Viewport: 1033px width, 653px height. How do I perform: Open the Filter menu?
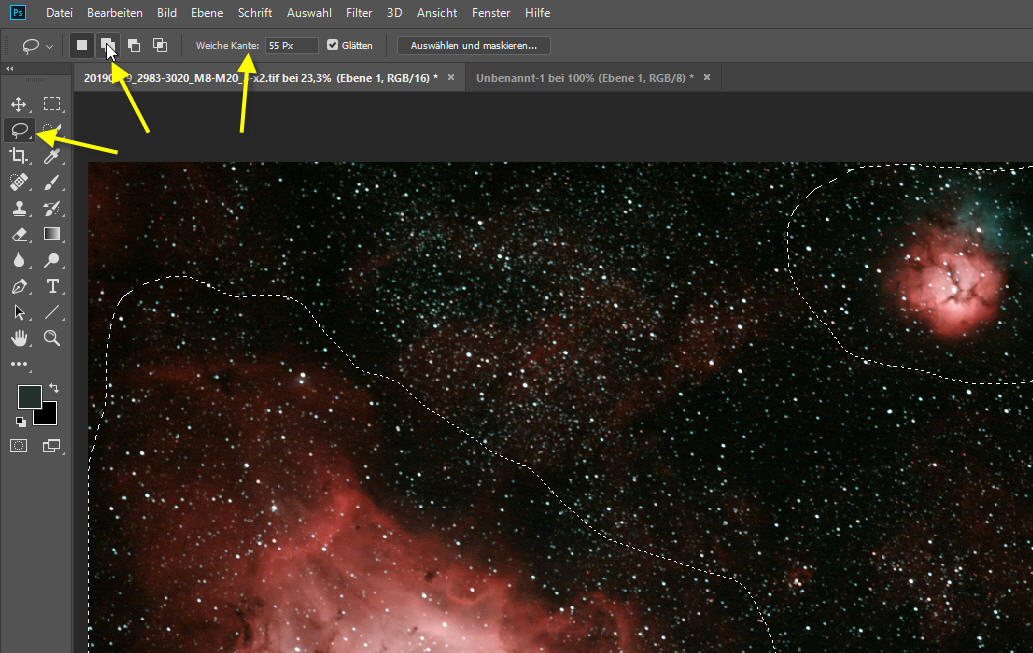click(358, 13)
